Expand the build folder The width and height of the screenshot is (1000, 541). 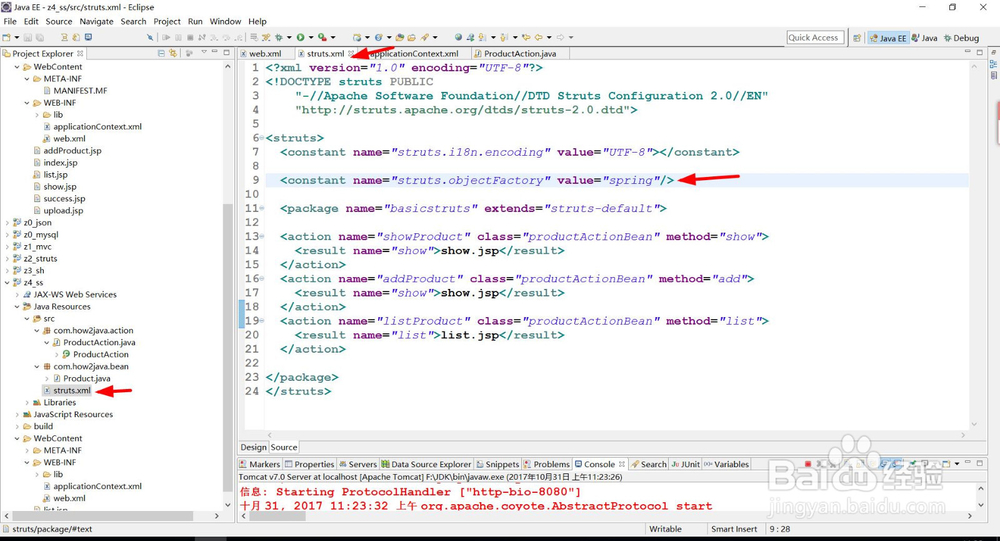[x=17, y=426]
